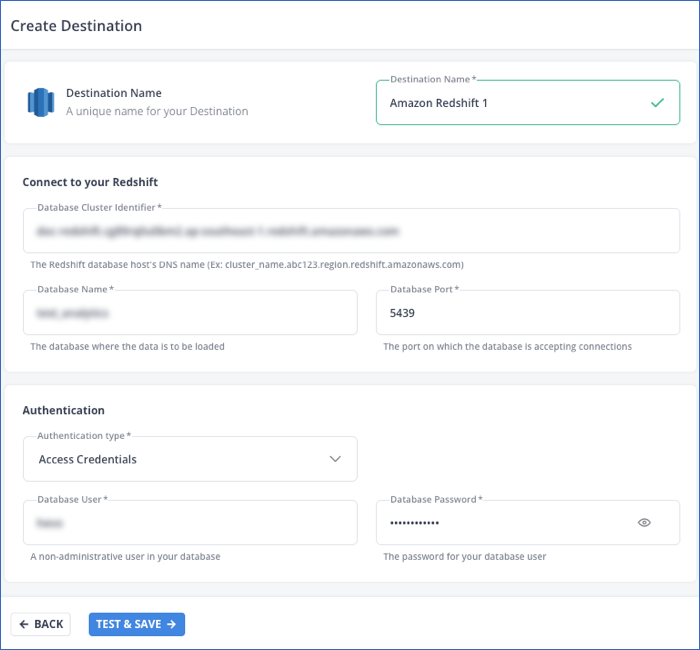This screenshot has width=700, height=650.
Task: Select the Database Name input field
Action: pyautogui.click(x=190, y=312)
